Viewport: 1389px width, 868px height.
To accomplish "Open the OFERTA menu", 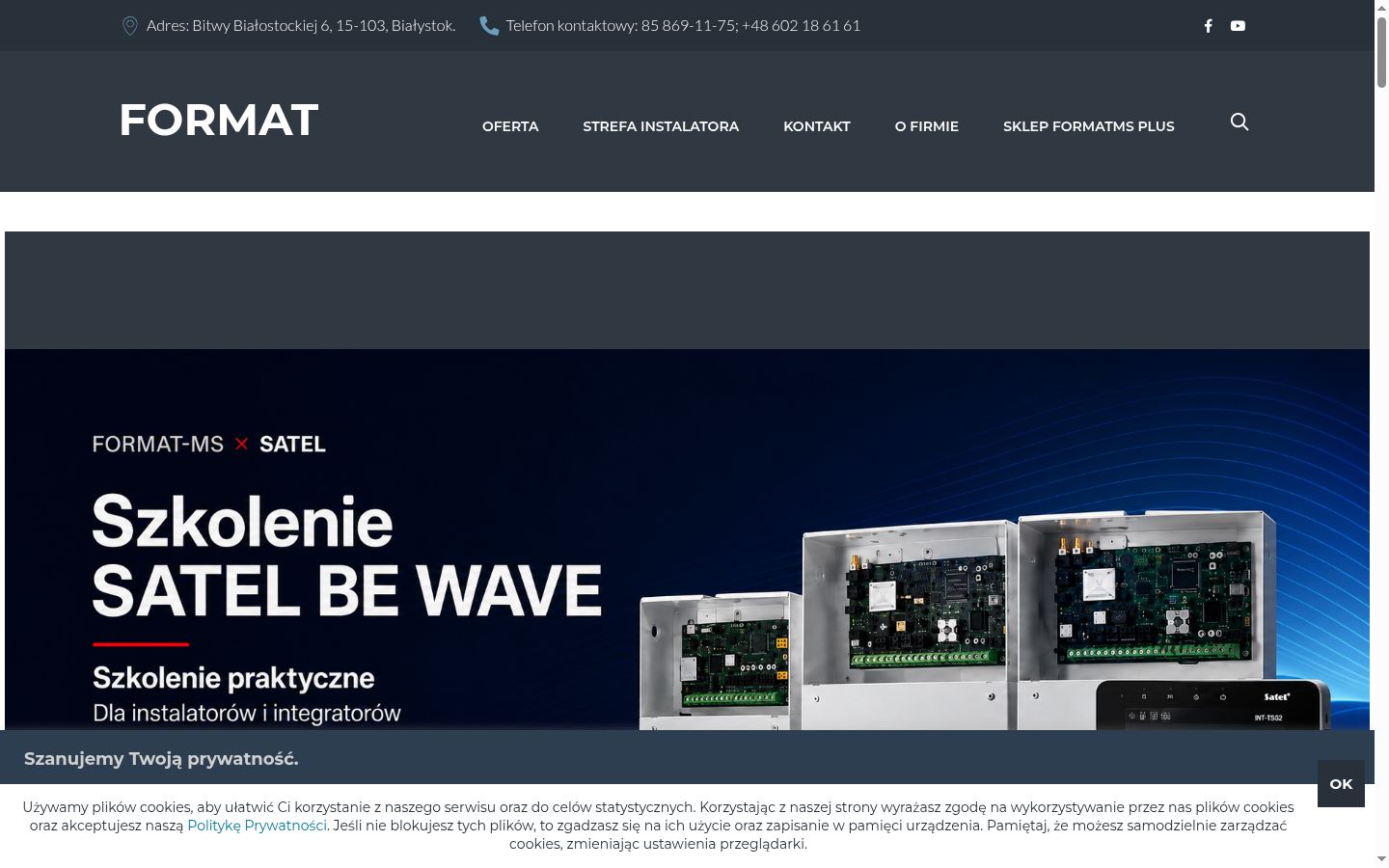I will click(x=510, y=126).
